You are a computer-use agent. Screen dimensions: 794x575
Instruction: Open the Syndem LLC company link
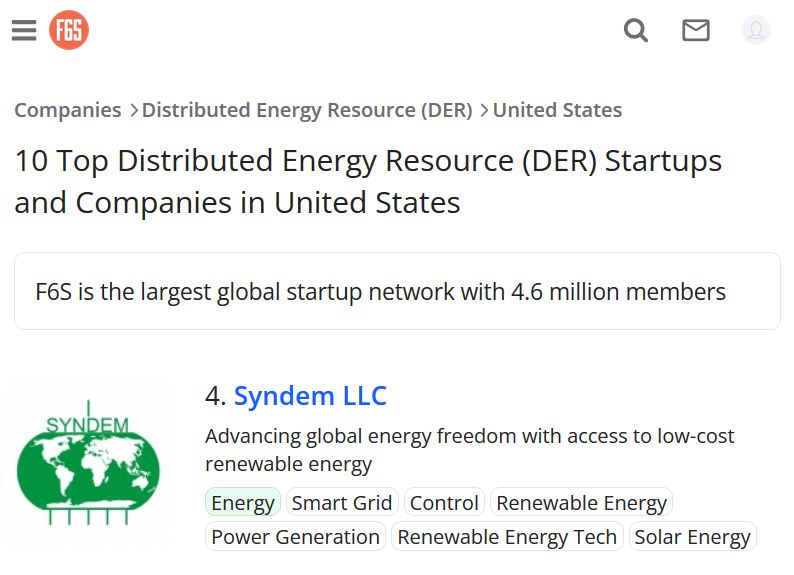(310, 395)
